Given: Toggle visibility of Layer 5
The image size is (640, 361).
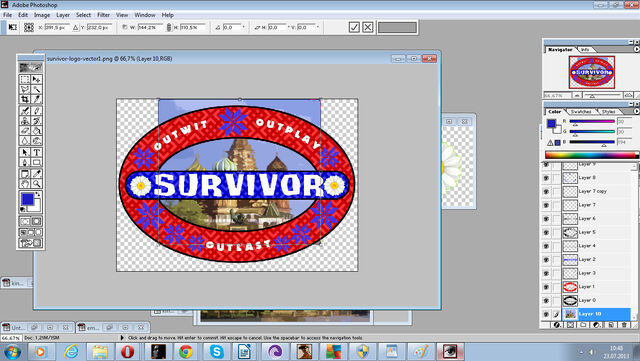Looking at the screenshot, I should pyautogui.click(x=546, y=232).
